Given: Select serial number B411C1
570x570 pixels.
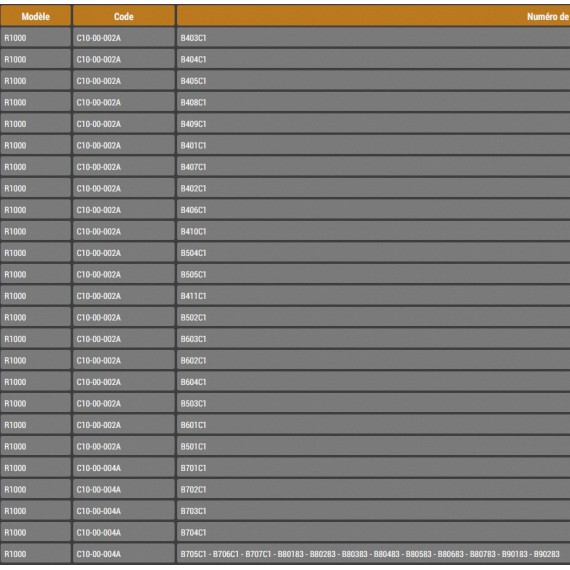Looking at the screenshot, I should [193, 296].
